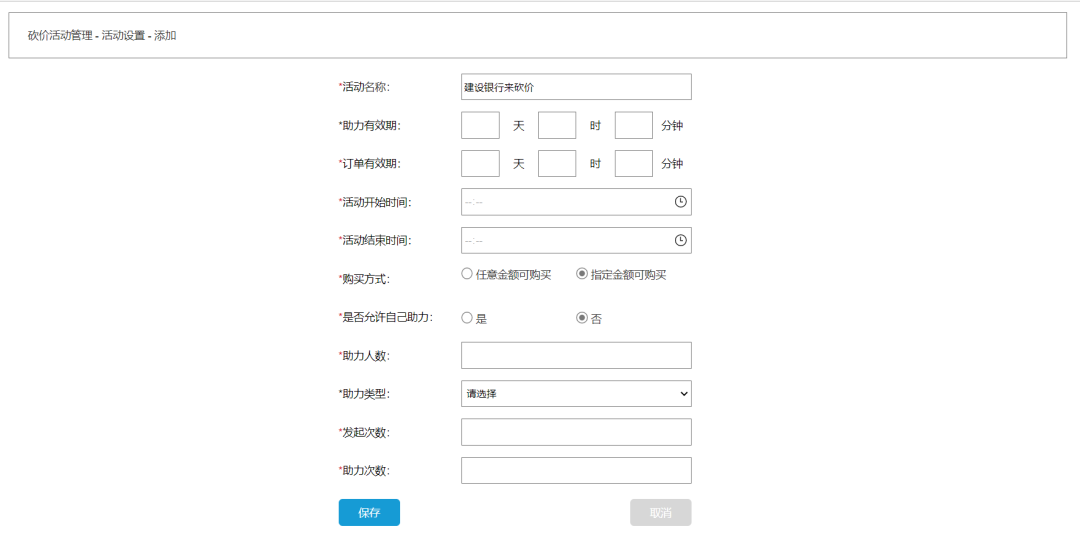Click the 订单有效期 hours (时) input box
This screenshot has width=1080, height=537.
(557, 164)
